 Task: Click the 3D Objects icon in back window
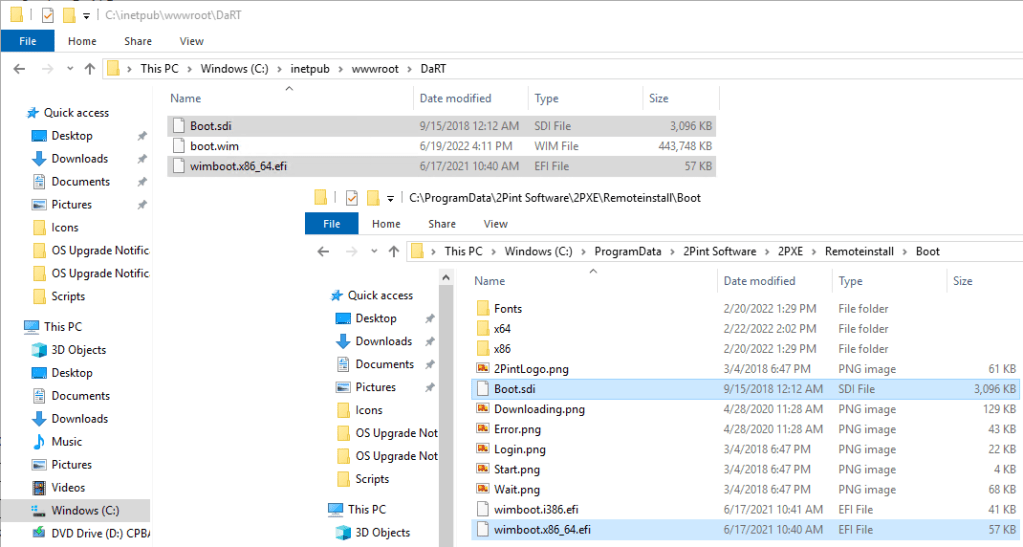coord(39,350)
